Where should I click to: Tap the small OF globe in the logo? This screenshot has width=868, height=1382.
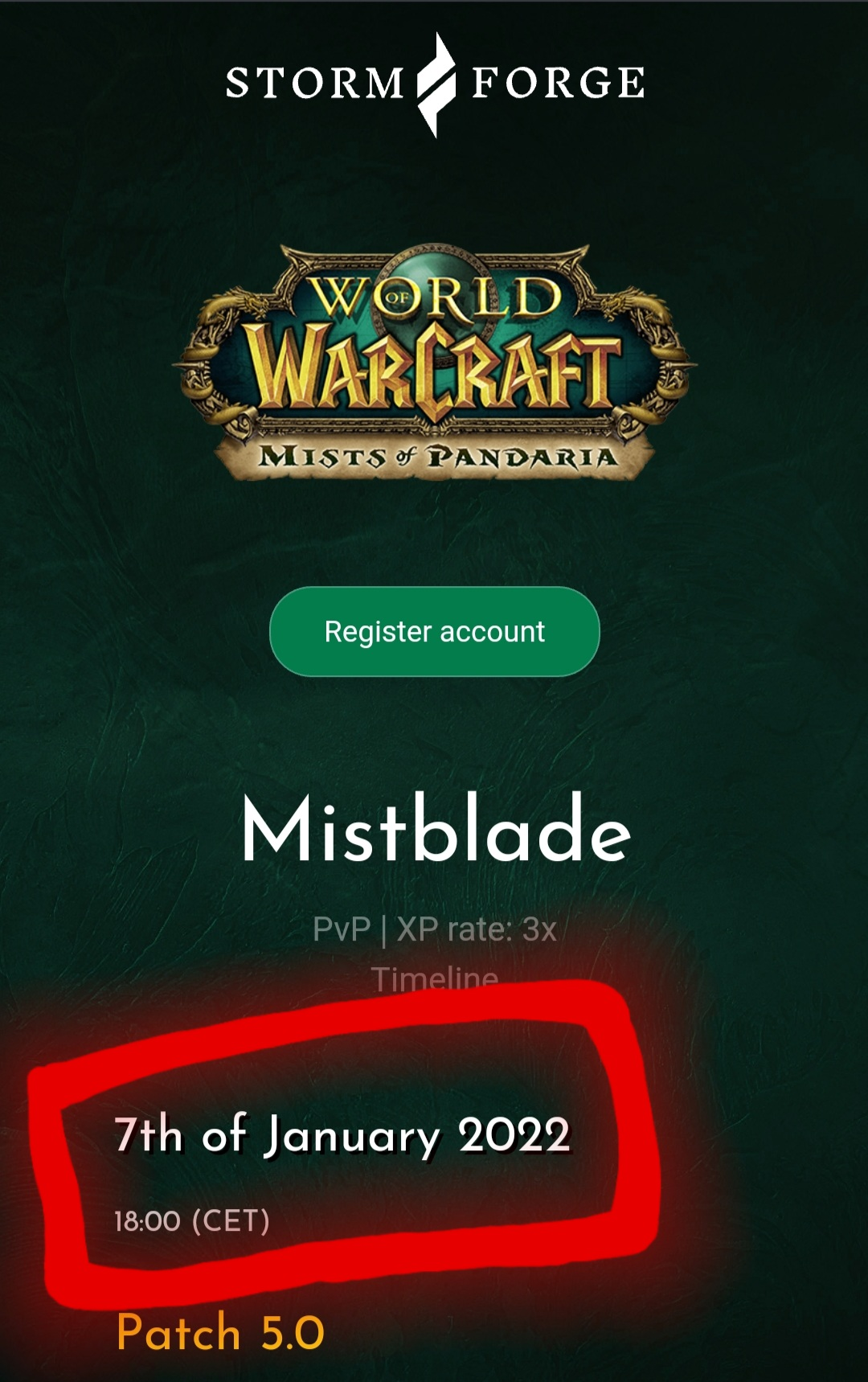(397, 297)
